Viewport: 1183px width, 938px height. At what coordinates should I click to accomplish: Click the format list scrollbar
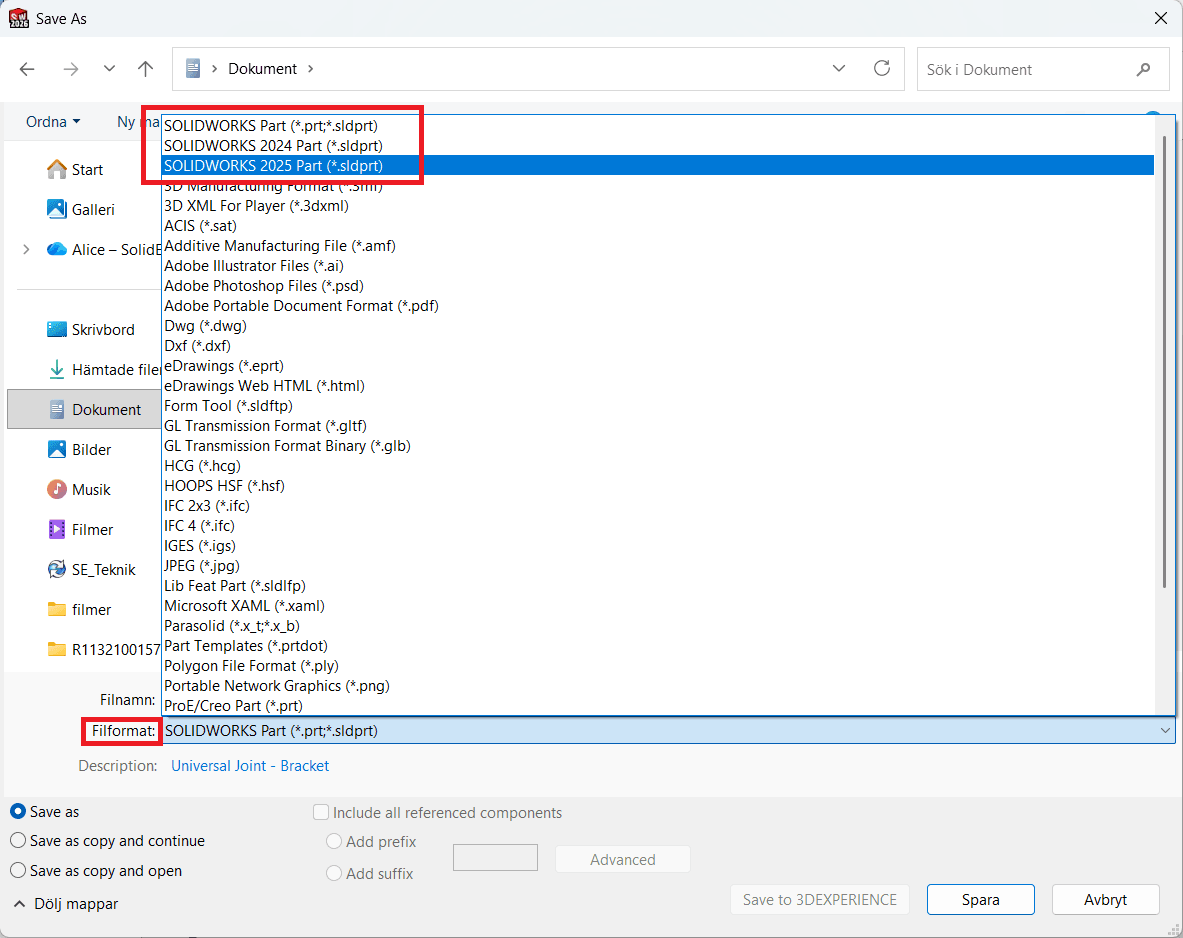[1164, 361]
